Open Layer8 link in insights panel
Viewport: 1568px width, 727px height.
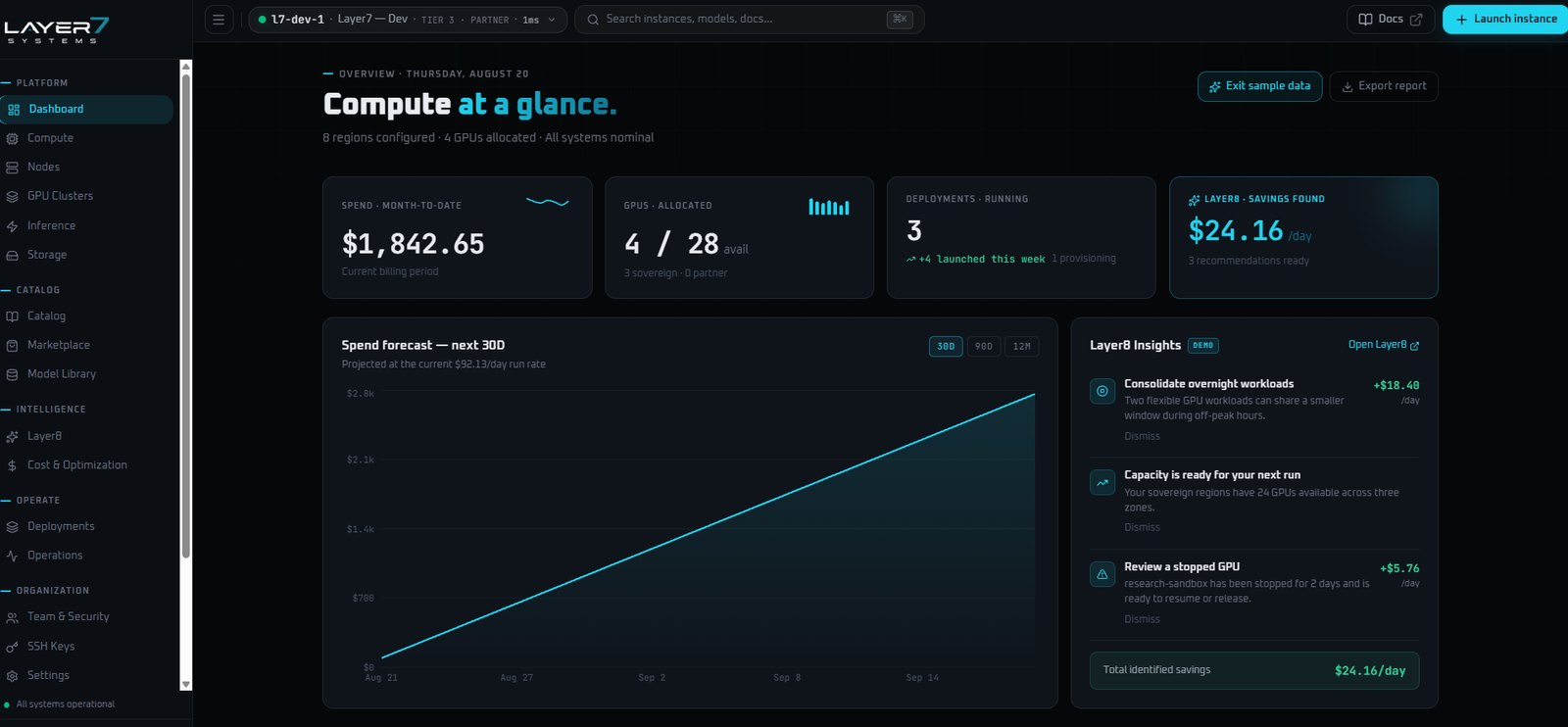coord(1384,345)
